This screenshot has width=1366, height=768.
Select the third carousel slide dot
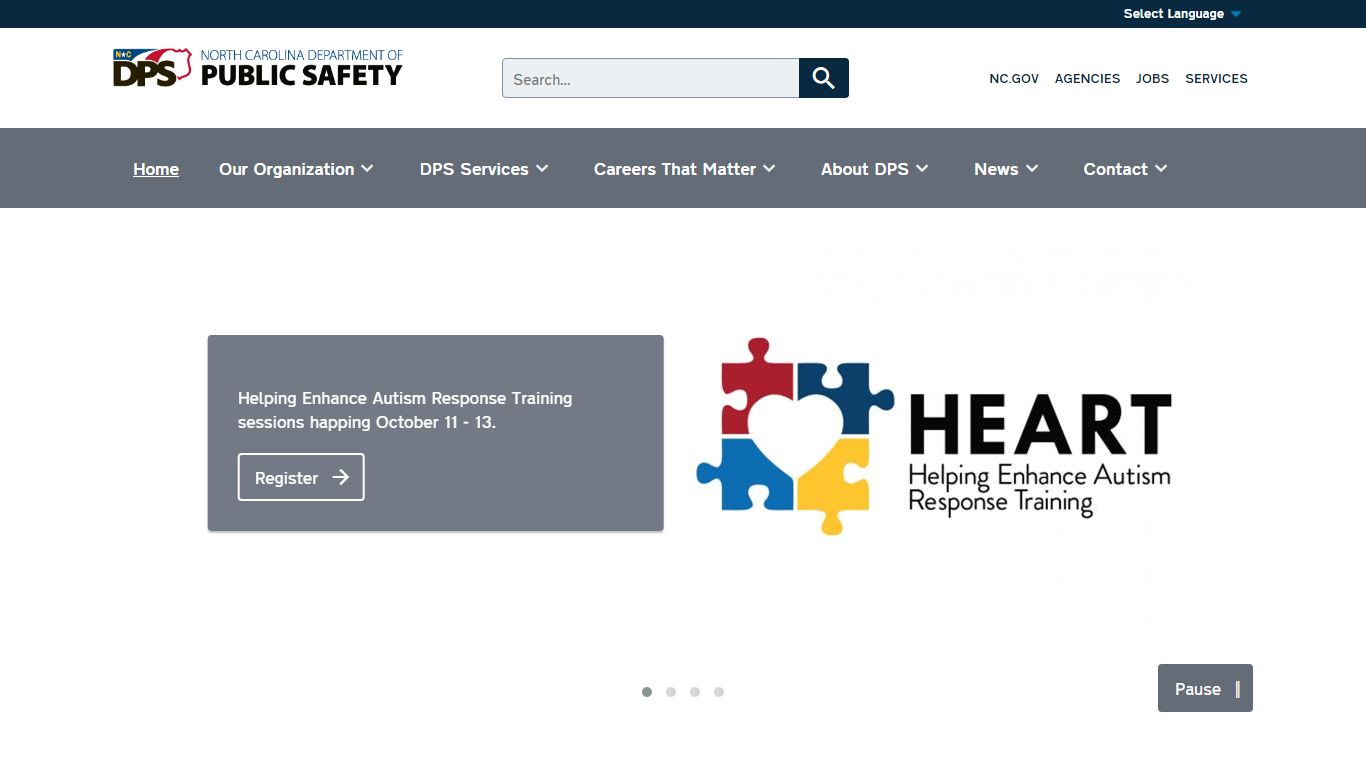[x=695, y=692]
